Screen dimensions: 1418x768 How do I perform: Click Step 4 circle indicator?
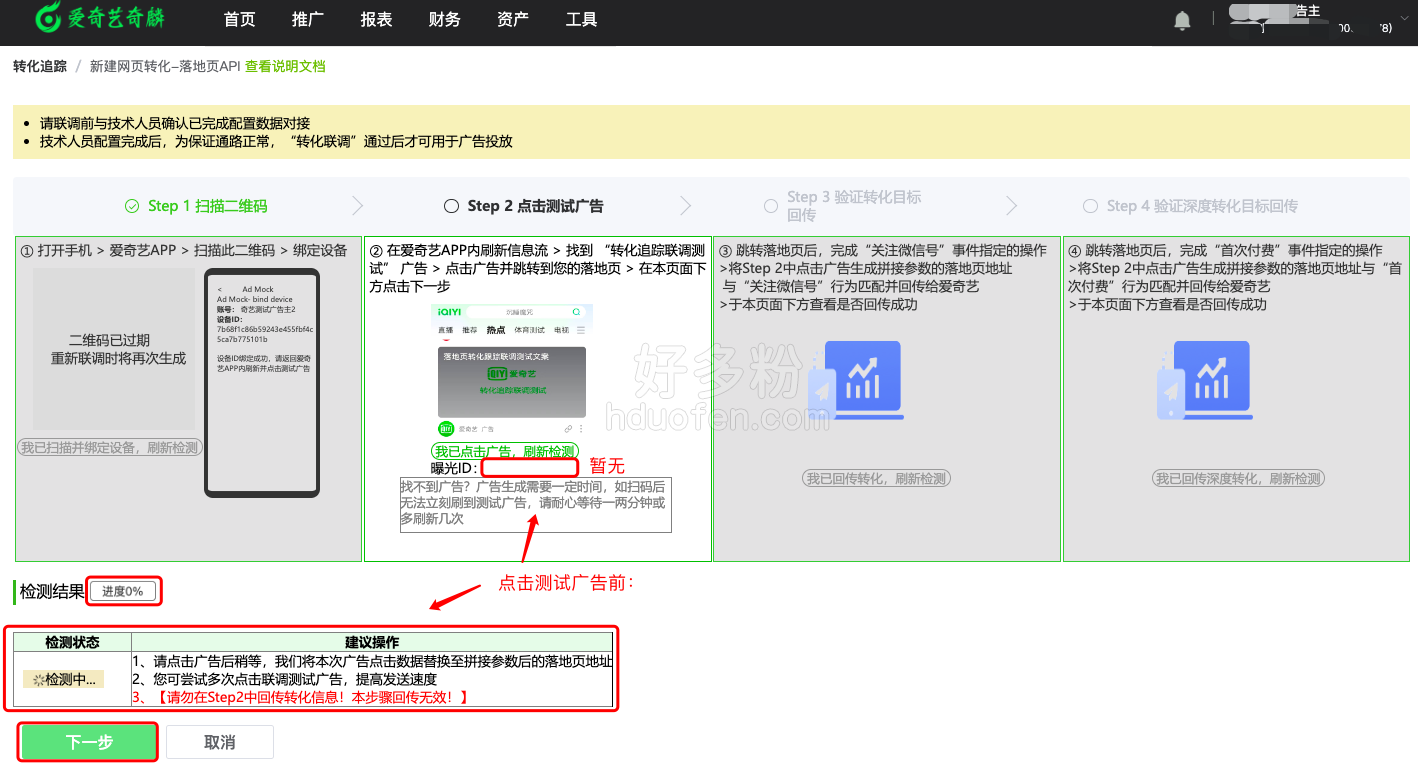pos(1090,206)
